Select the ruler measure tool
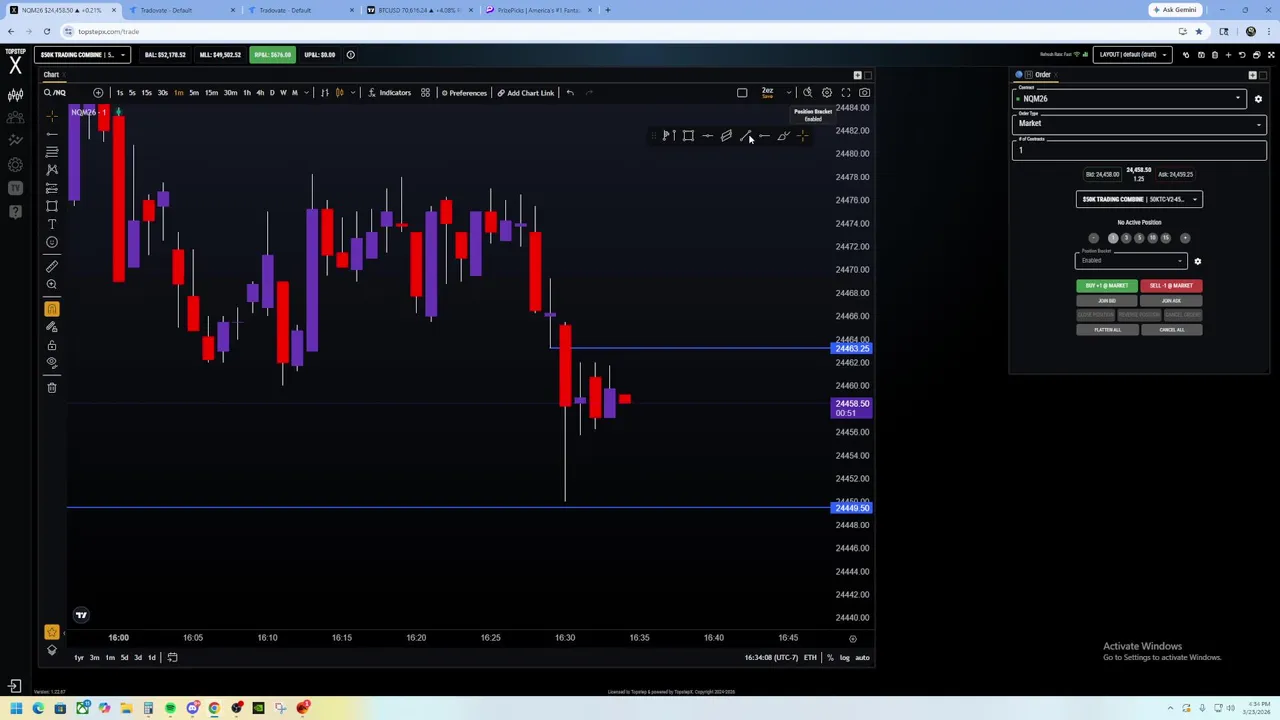Image resolution: width=1280 pixels, height=720 pixels. (52, 266)
